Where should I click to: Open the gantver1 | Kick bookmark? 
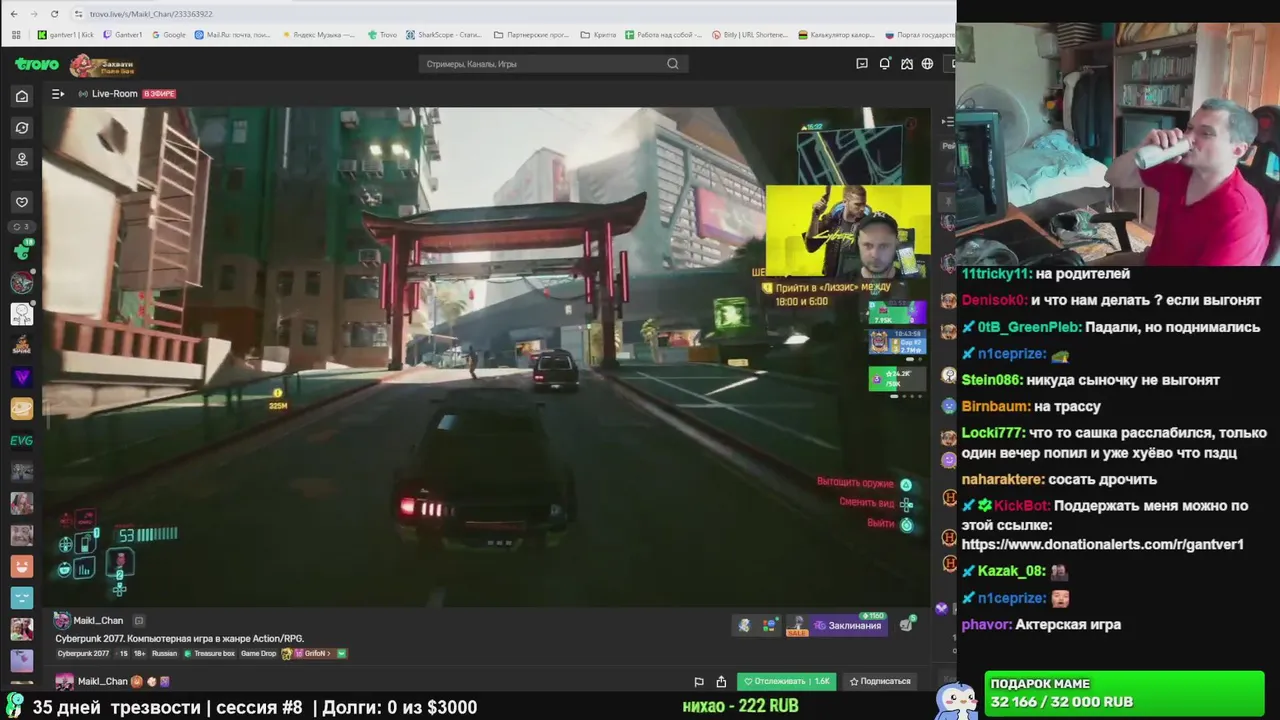pyautogui.click(x=66, y=35)
